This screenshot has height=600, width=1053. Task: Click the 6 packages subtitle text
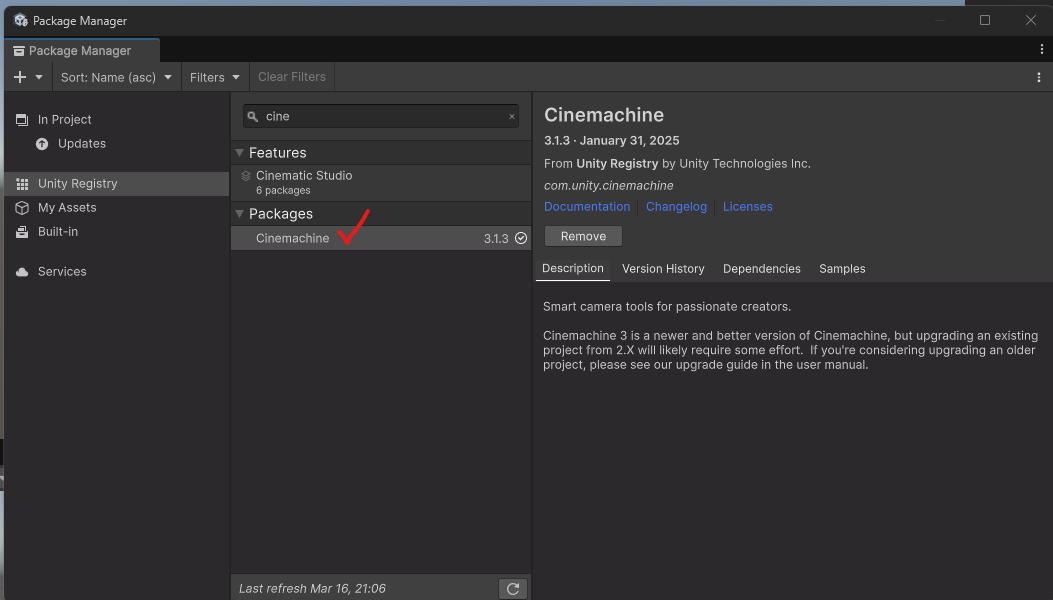(283, 190)
